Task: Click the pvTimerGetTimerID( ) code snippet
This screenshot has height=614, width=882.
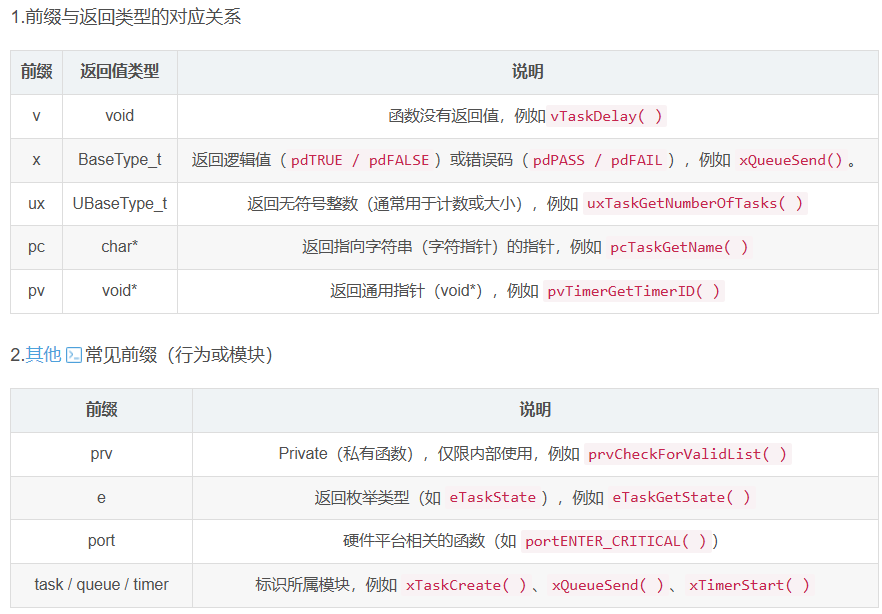Action: coord(634,291)
